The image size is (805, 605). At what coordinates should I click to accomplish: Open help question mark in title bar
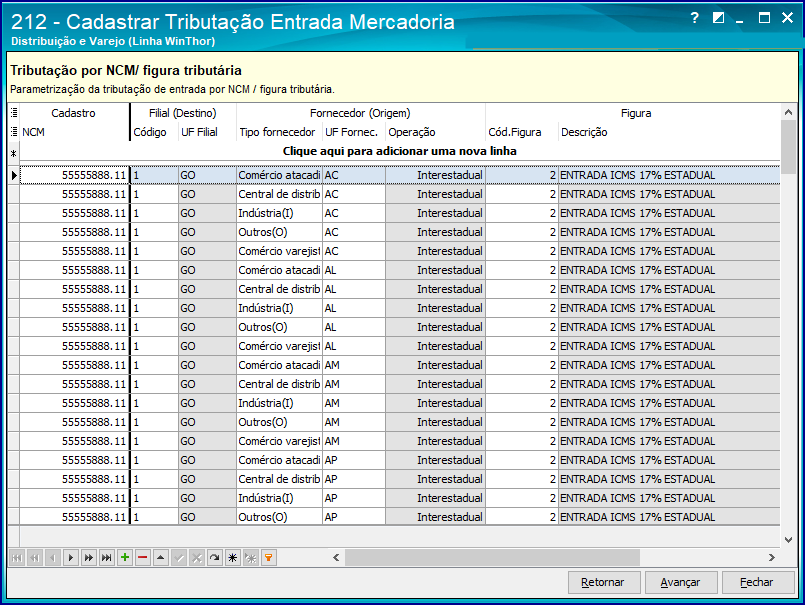click(695, 18)
